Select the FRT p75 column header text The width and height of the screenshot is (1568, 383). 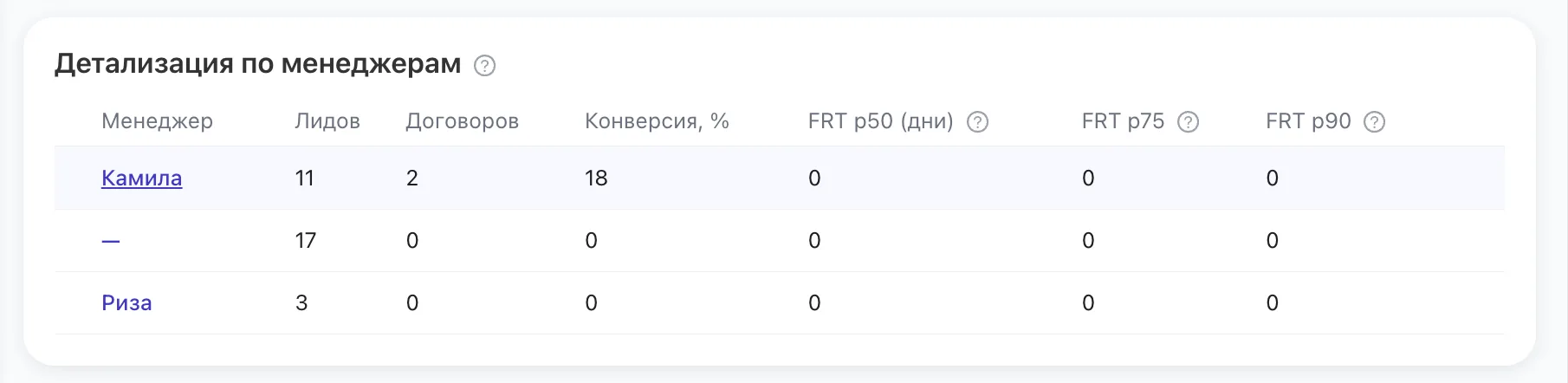[1123, 121]
